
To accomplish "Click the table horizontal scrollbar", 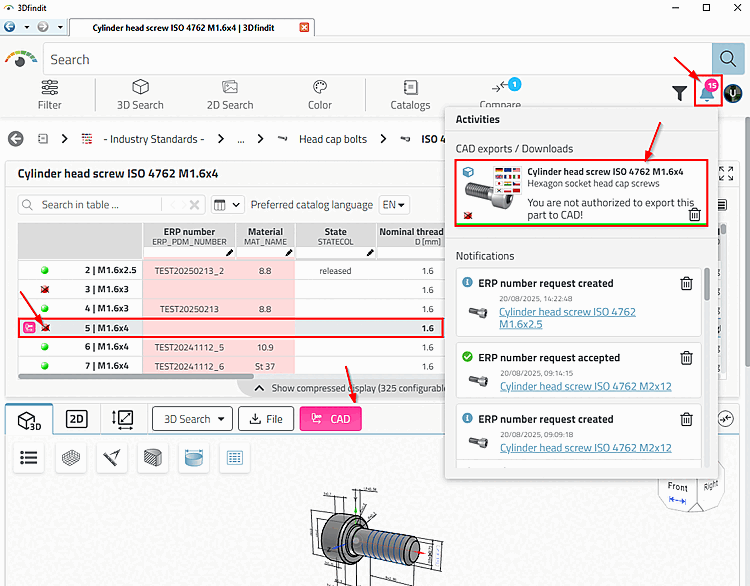I will pos(136,376).
